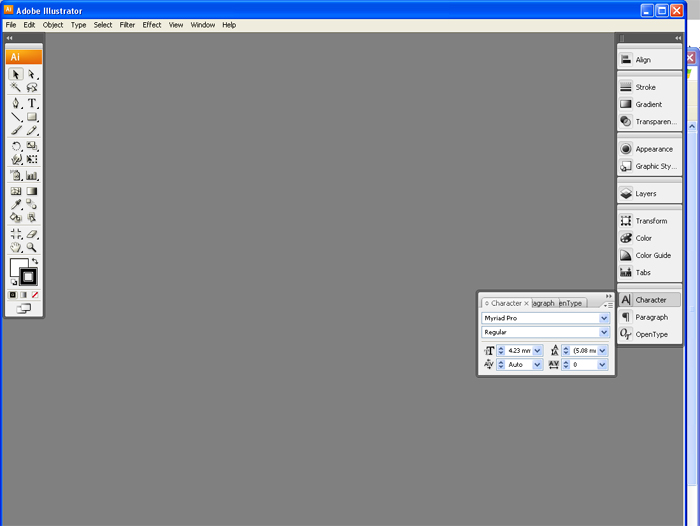This screenshot has width=700, height=526.
Task: Open the tracking dropdown arrow
Action: (603, 365)
